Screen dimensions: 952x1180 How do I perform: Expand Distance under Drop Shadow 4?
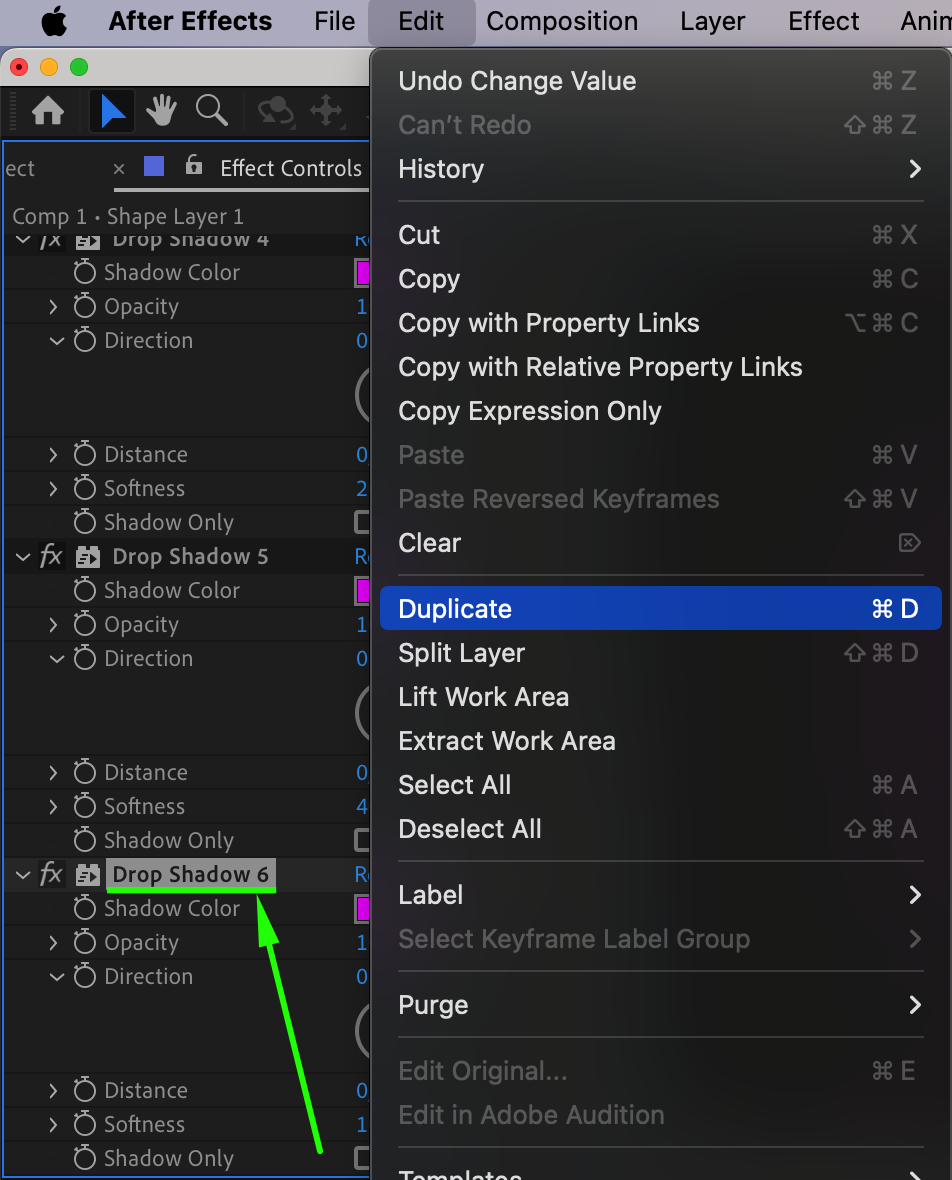tap(54, 455)
